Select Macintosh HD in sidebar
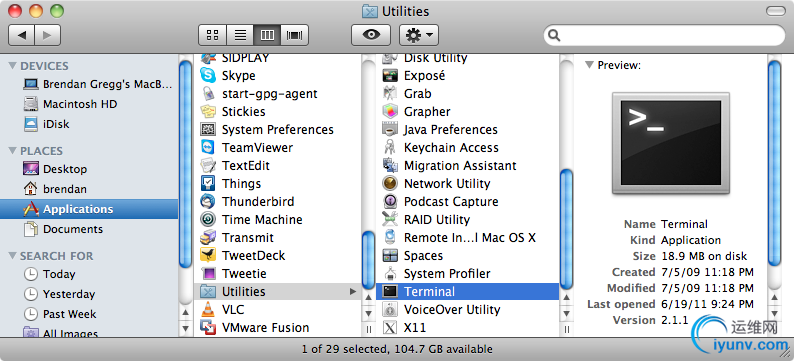Viewport: 794px width, 361px height. tap(89, 104)
